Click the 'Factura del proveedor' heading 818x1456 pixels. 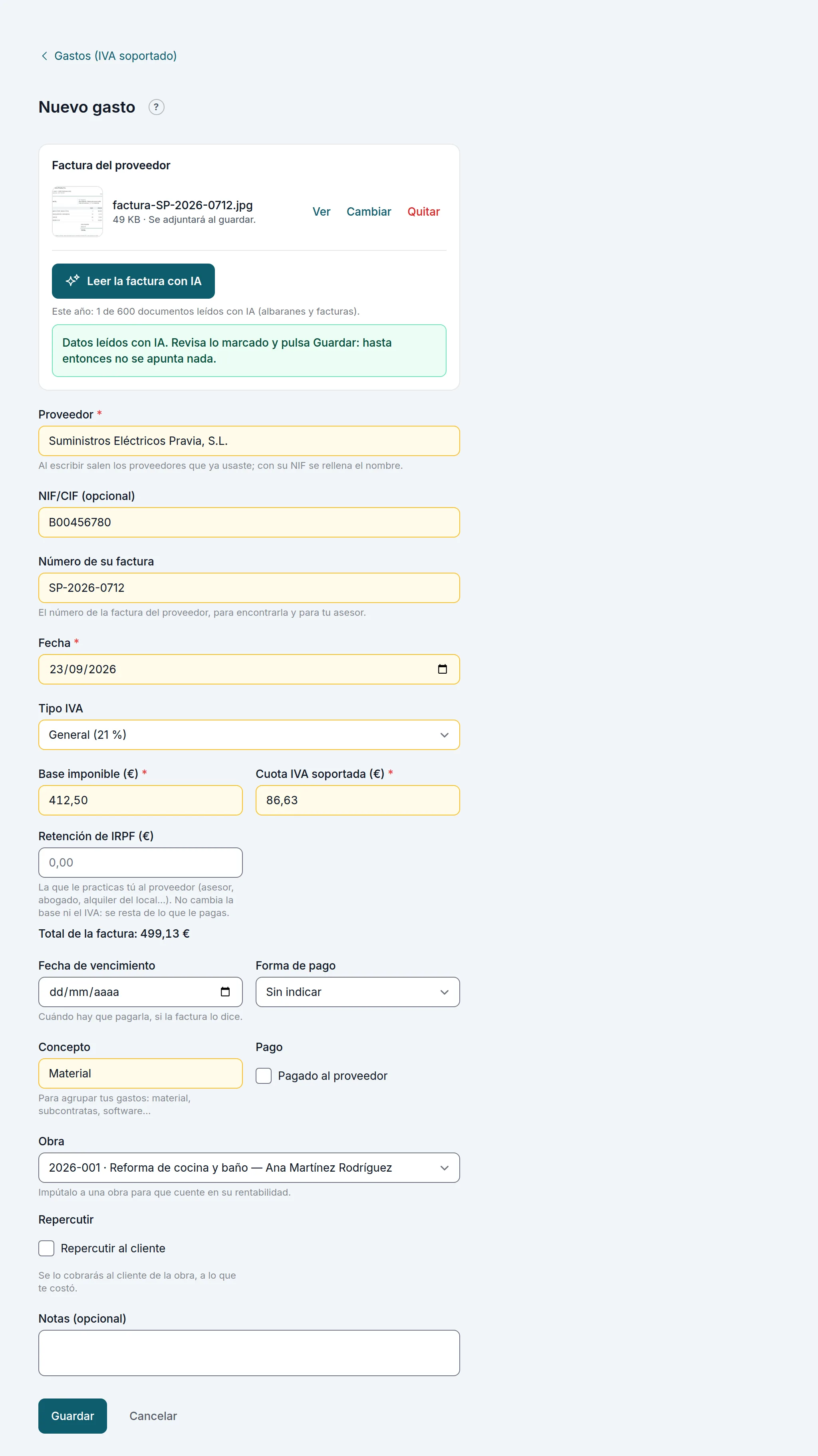click(x=111, y=165)
